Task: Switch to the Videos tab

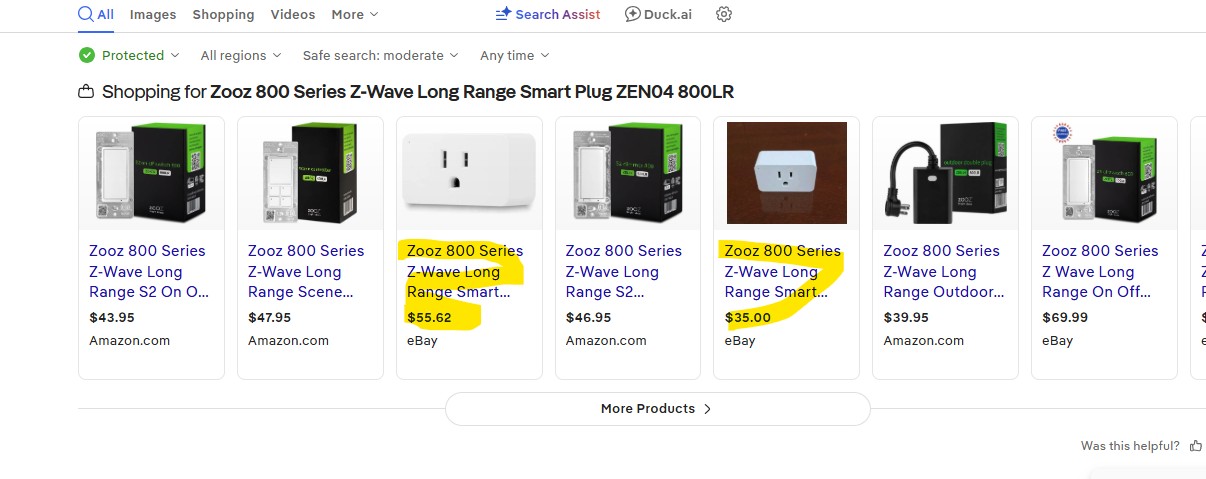Action: coord(292,14)
